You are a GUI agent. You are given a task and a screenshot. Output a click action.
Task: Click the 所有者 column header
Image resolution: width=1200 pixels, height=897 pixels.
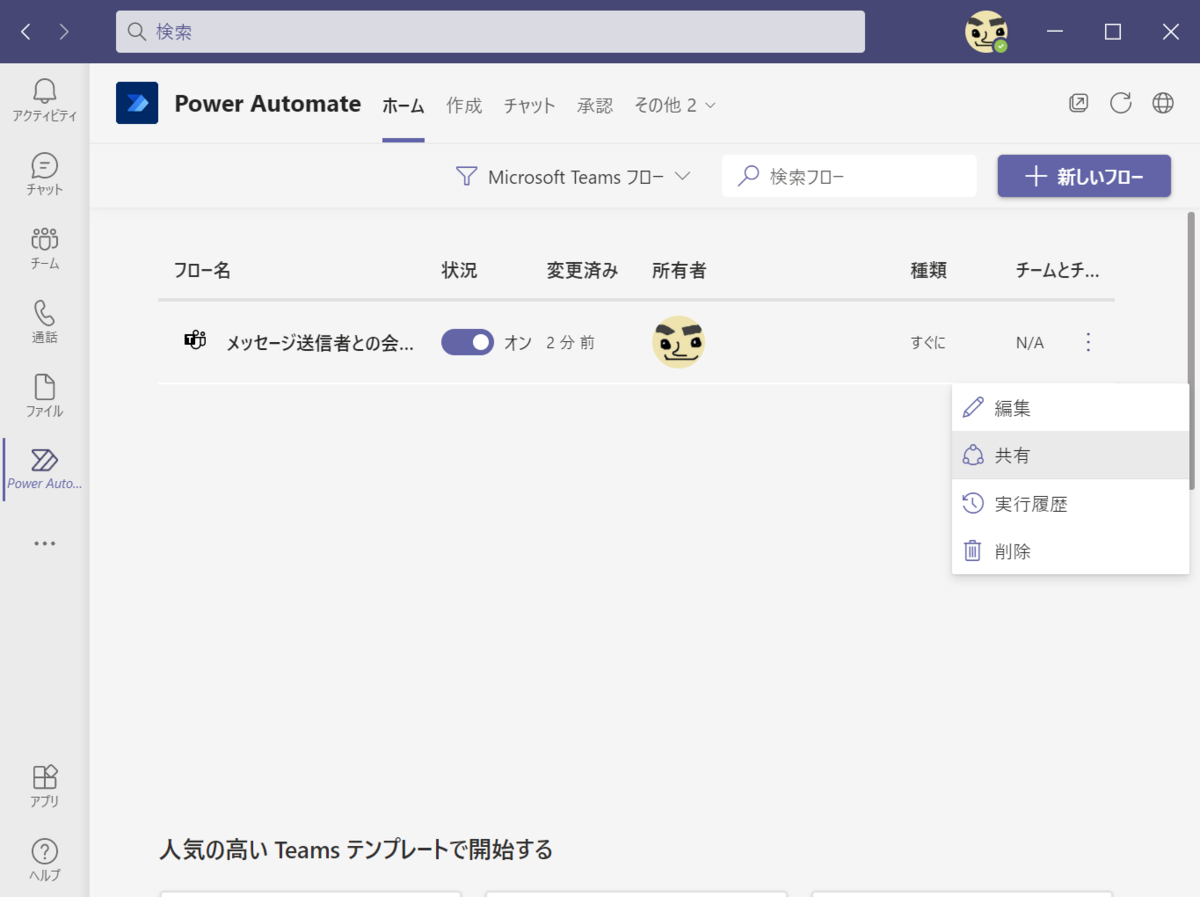[x=679, y=270]
